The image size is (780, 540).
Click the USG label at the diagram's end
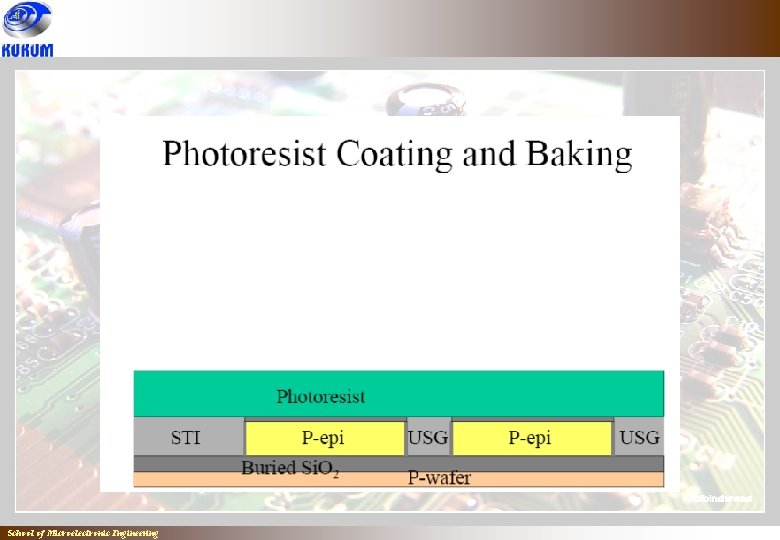[640, 438]
